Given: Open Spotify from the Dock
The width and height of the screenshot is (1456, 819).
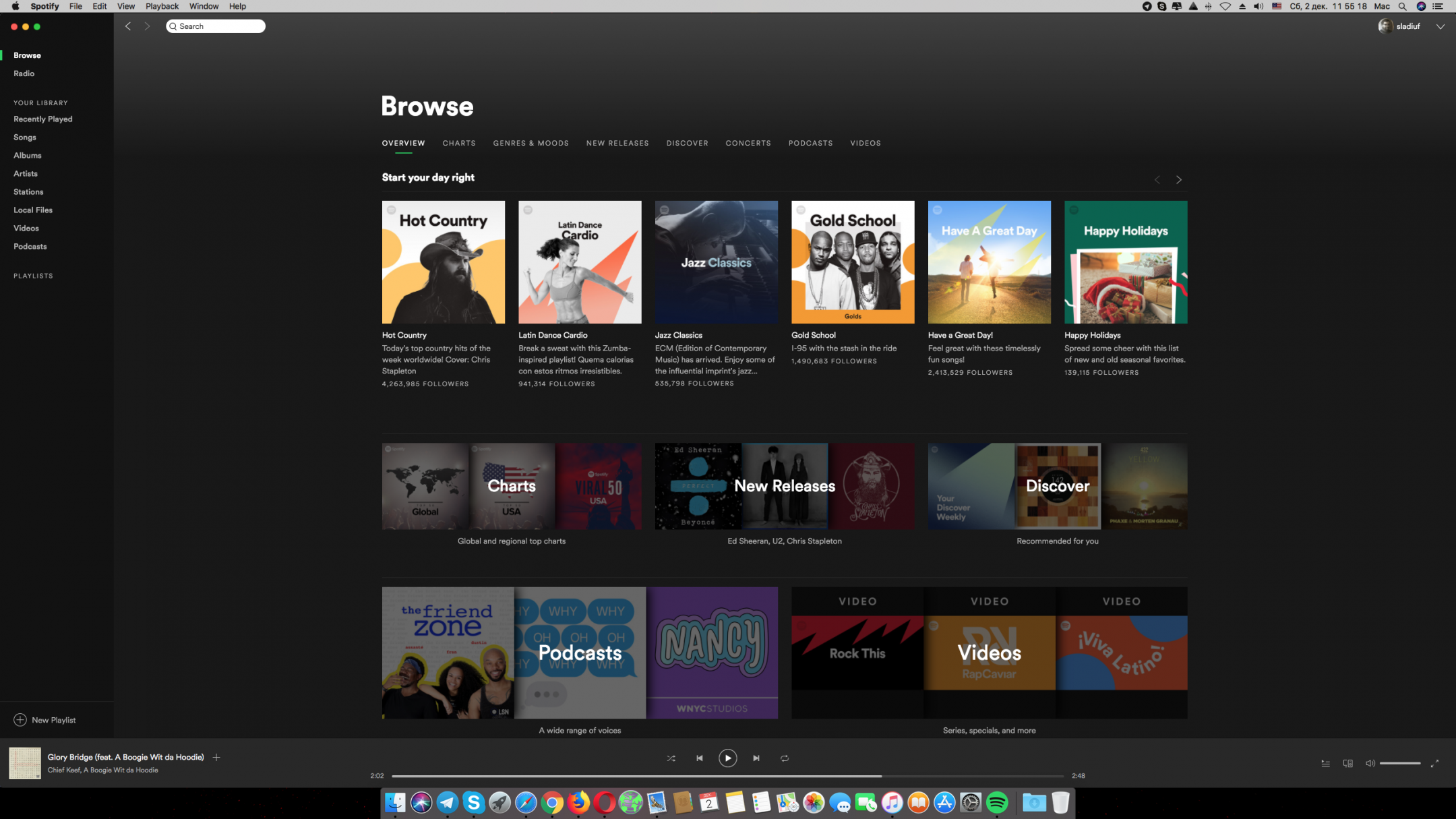Looking at the screenshot, I should pos(997,802).
